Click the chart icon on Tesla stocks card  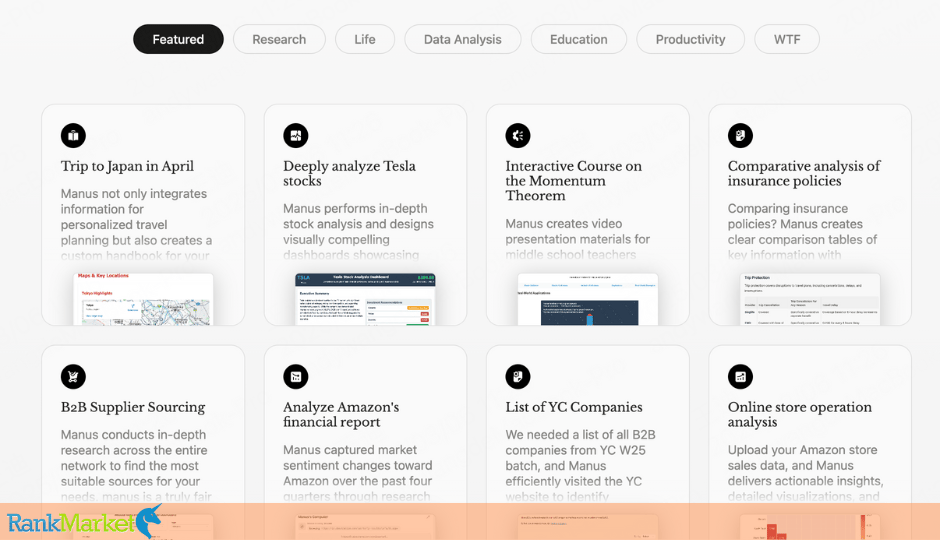[296, 135]
